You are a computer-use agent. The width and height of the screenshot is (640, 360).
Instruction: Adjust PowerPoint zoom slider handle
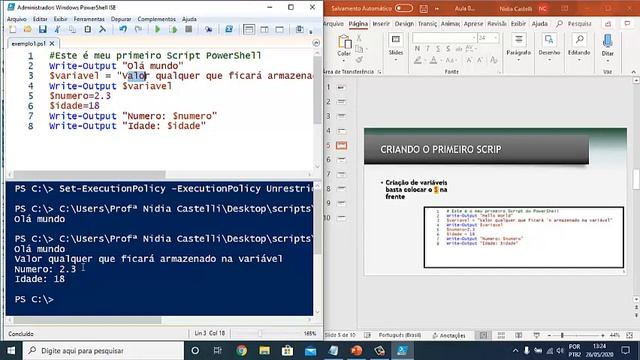click(562, 335)
